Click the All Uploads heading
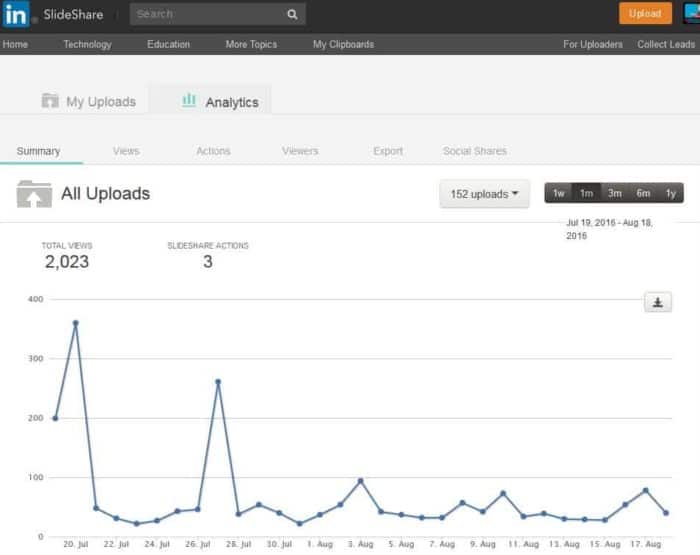This screenshot has width=700, height=555. [105, 194]
